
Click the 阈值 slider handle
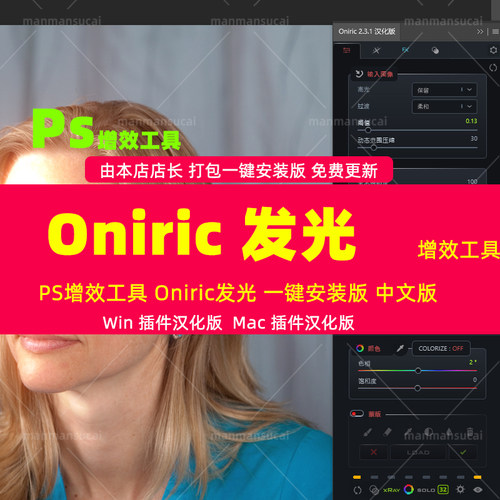368,130
